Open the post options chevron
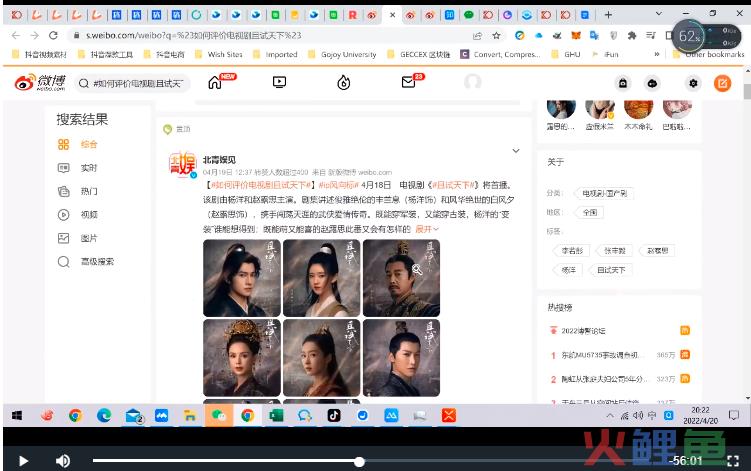Image resolution: width=751 pixels, height=471 pixels. click(x=516, y=150)
